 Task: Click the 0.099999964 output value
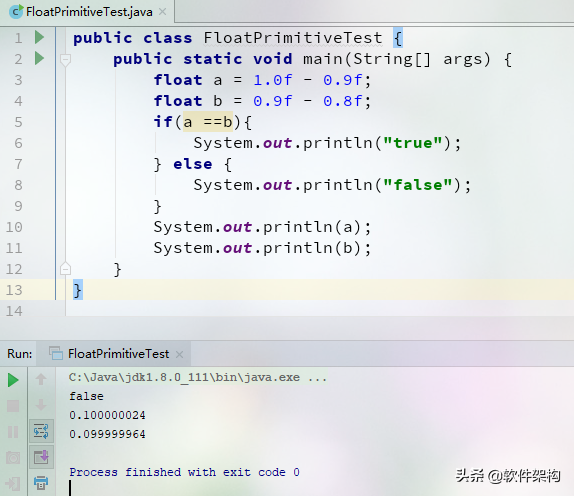(x=107, y=434)
